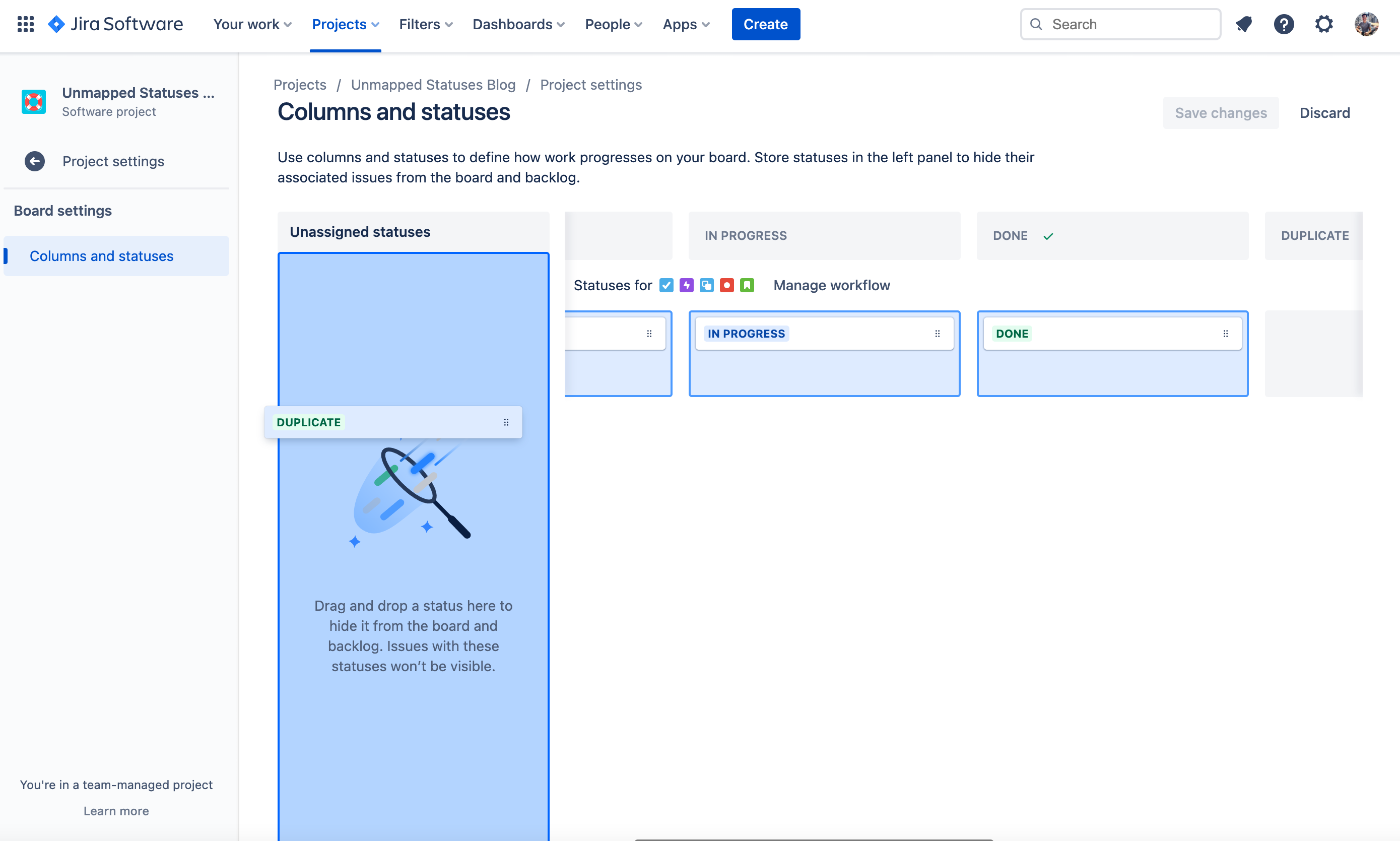This screenshot has height=841, width=1400.
Task: Click the drag handle on IN PROGRESS status
Action: [938, 334]
